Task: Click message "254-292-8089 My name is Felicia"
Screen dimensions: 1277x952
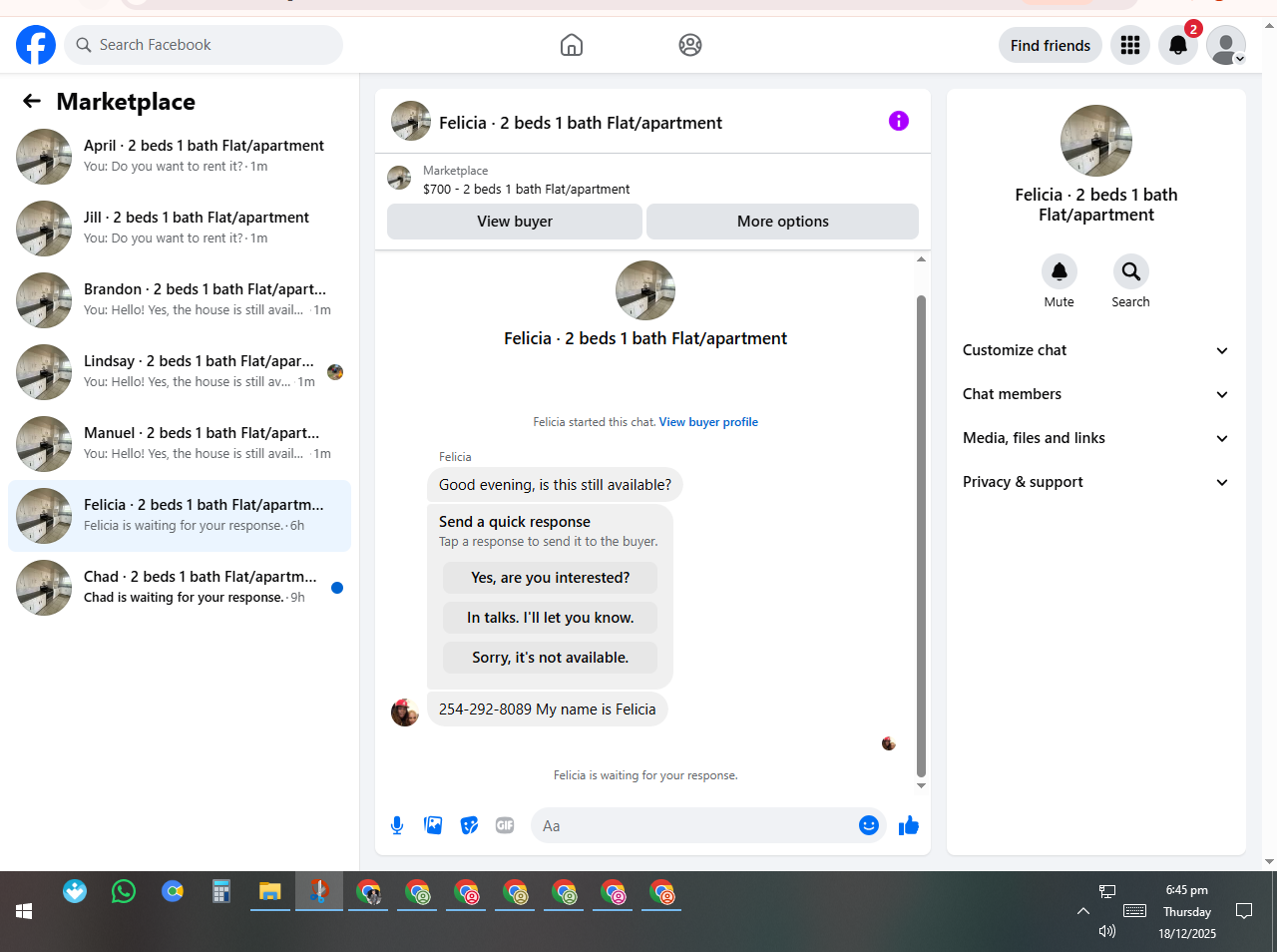Action: coord(548,710)
